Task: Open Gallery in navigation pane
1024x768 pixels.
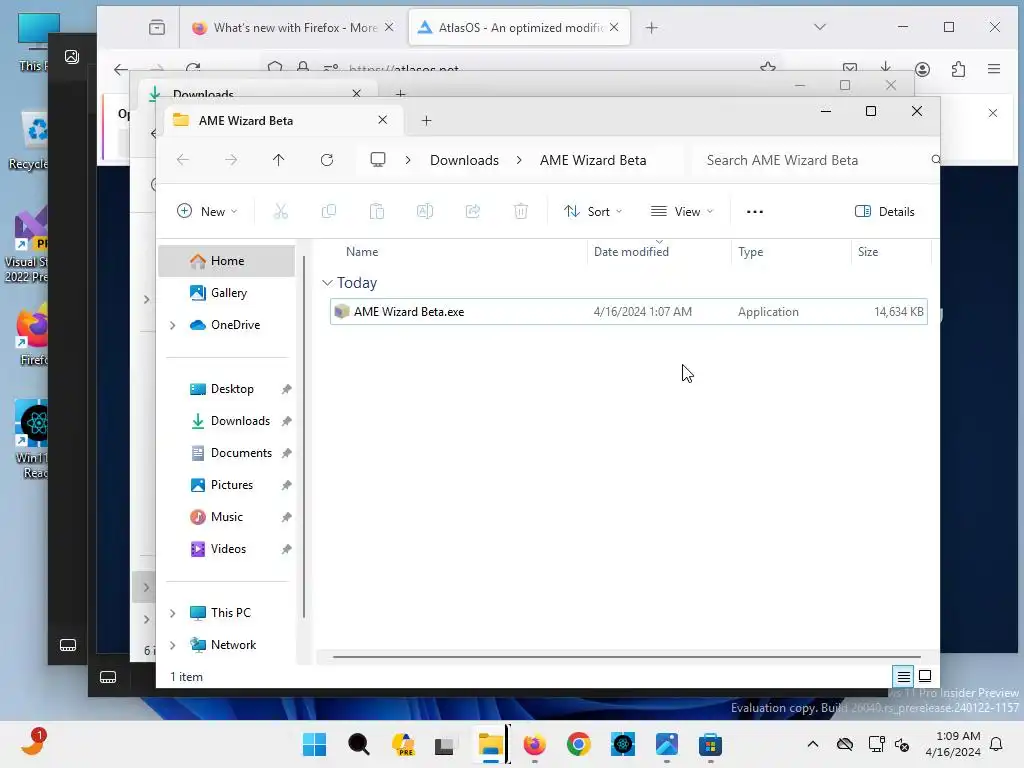Action: 227,293
